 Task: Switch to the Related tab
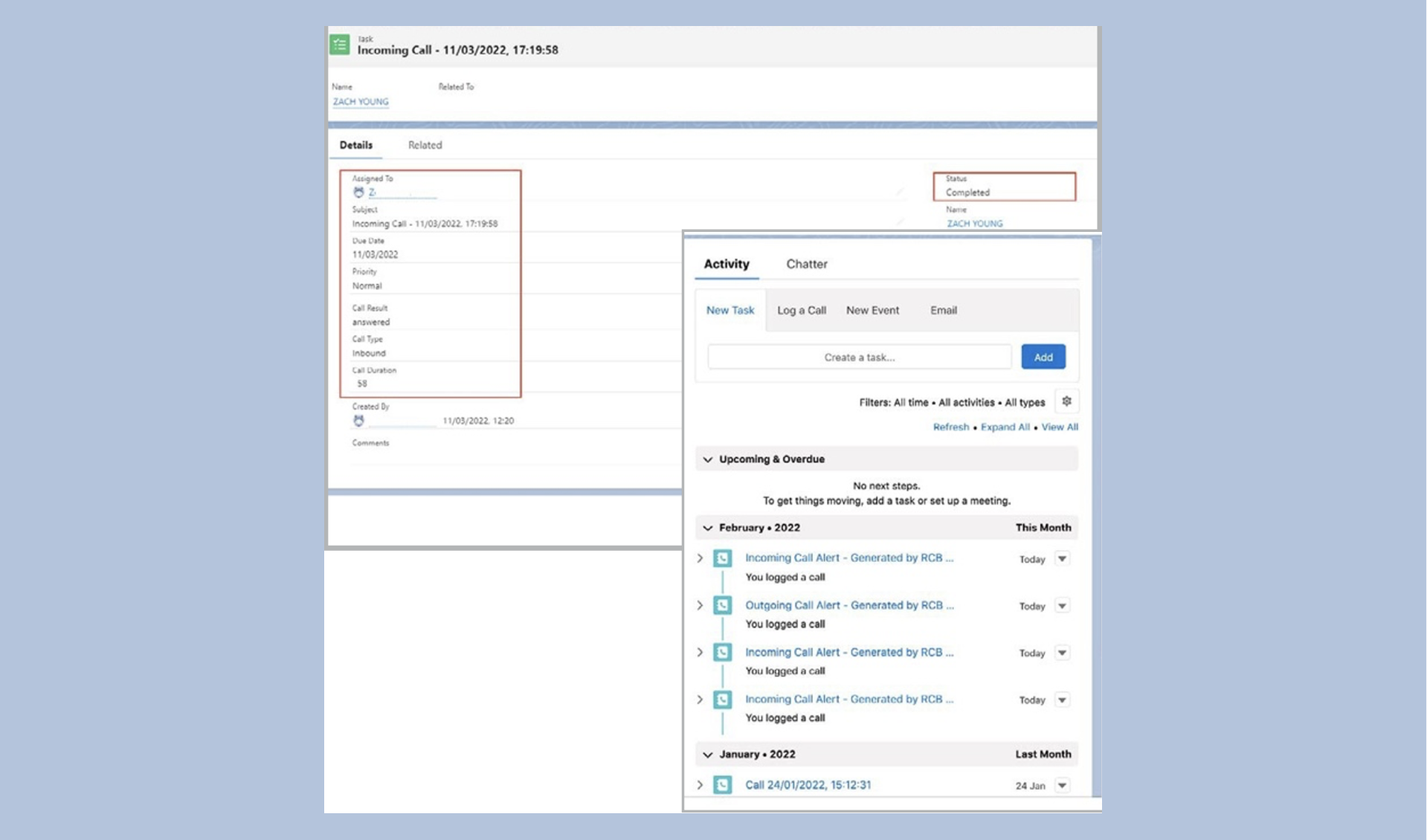pyautogui.click(x=425, y=145)
